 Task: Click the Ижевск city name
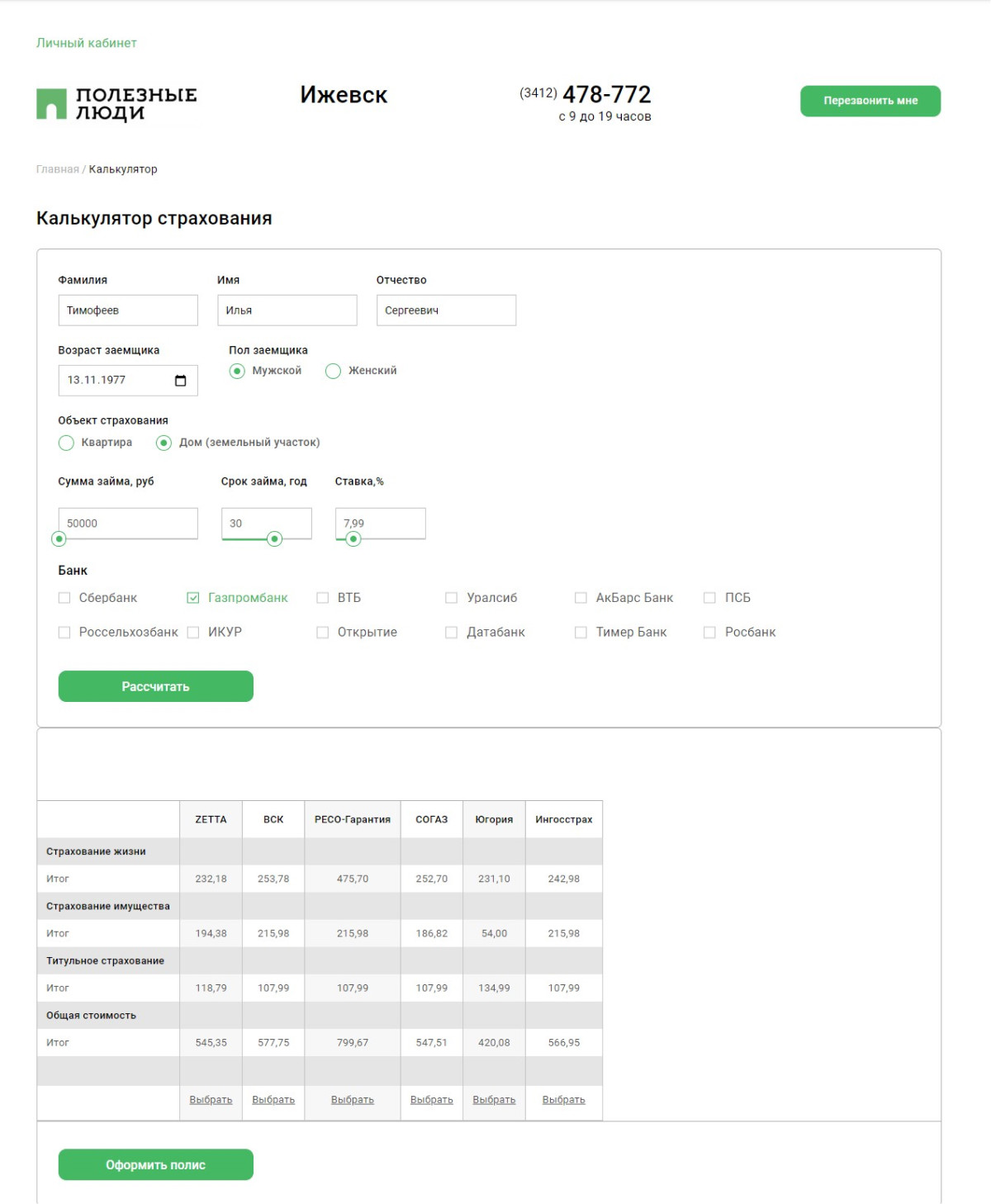click(344, 95)
